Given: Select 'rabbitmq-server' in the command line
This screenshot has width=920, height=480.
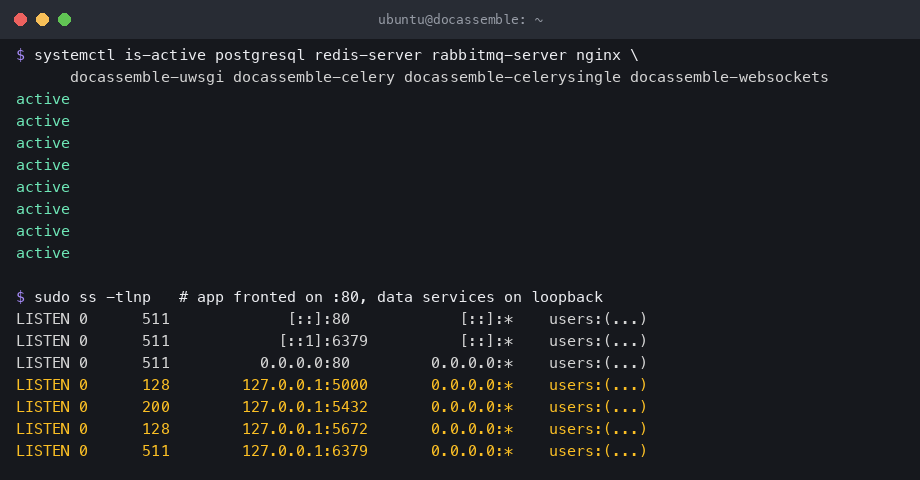Looking at the screenshot, I should pyautogui.click(x=499, y=56).
